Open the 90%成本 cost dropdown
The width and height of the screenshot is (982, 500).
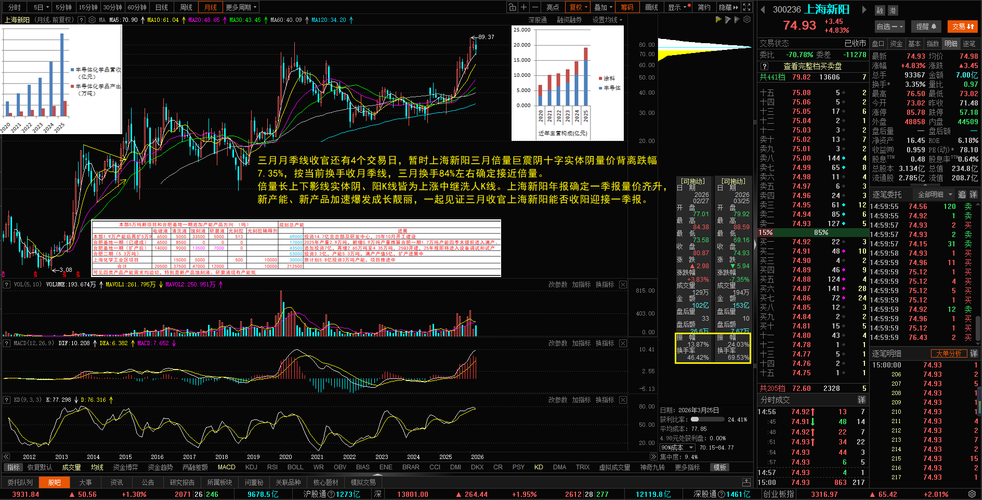(x=678, y=447)
